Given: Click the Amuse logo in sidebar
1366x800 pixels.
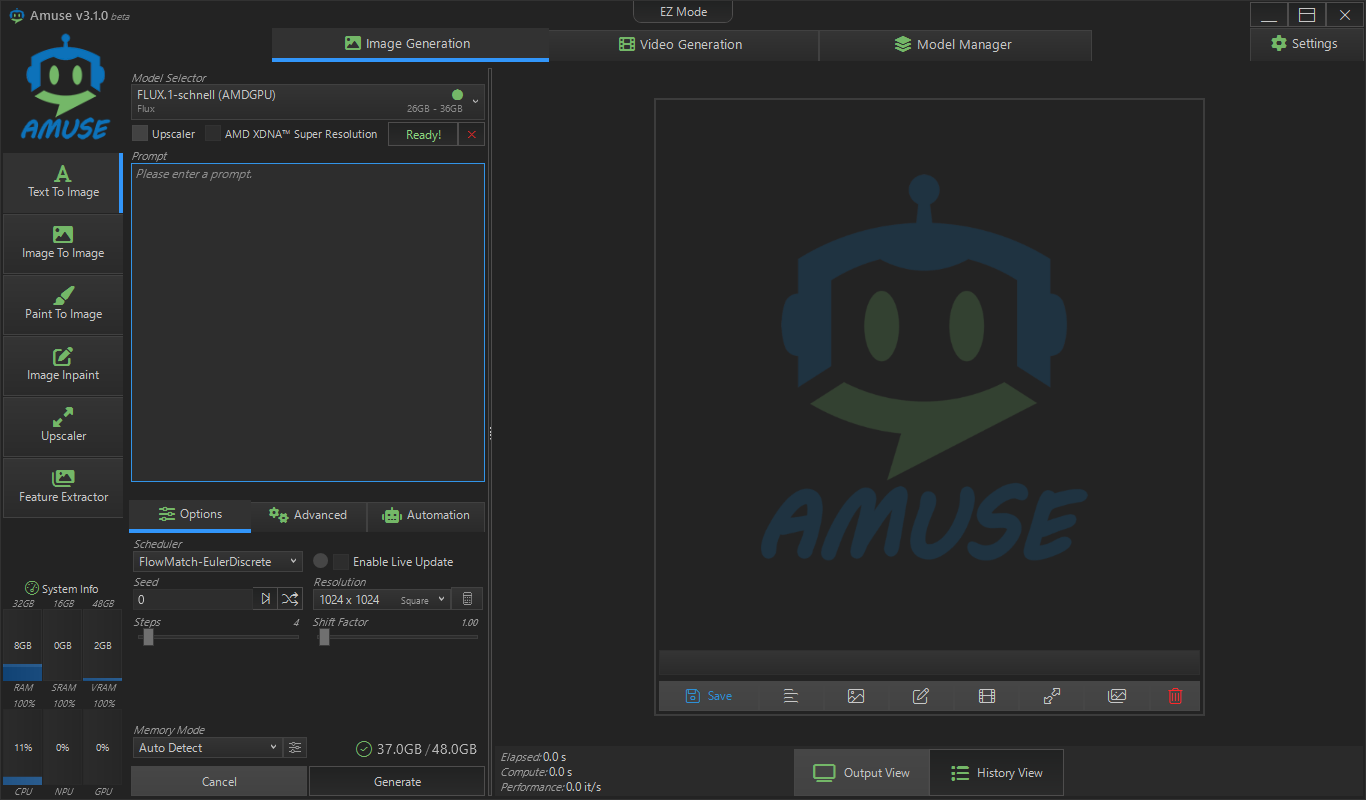Looking at the screenshot, I should point(64,88).
